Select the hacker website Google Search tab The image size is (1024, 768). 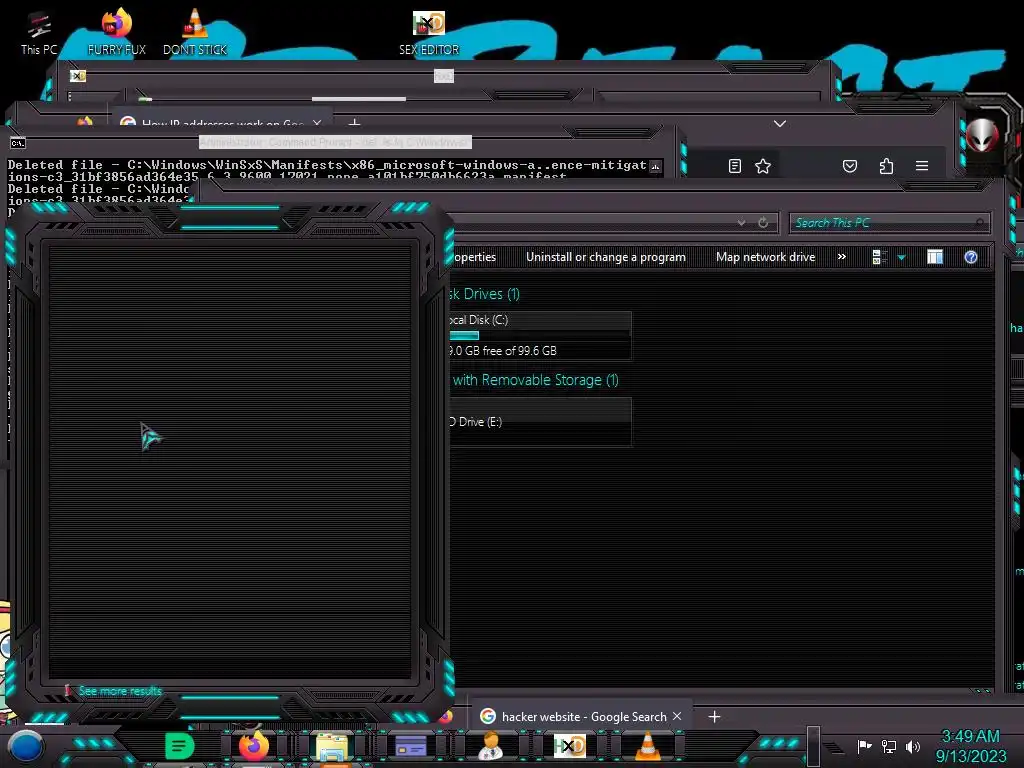coord(583,716)
